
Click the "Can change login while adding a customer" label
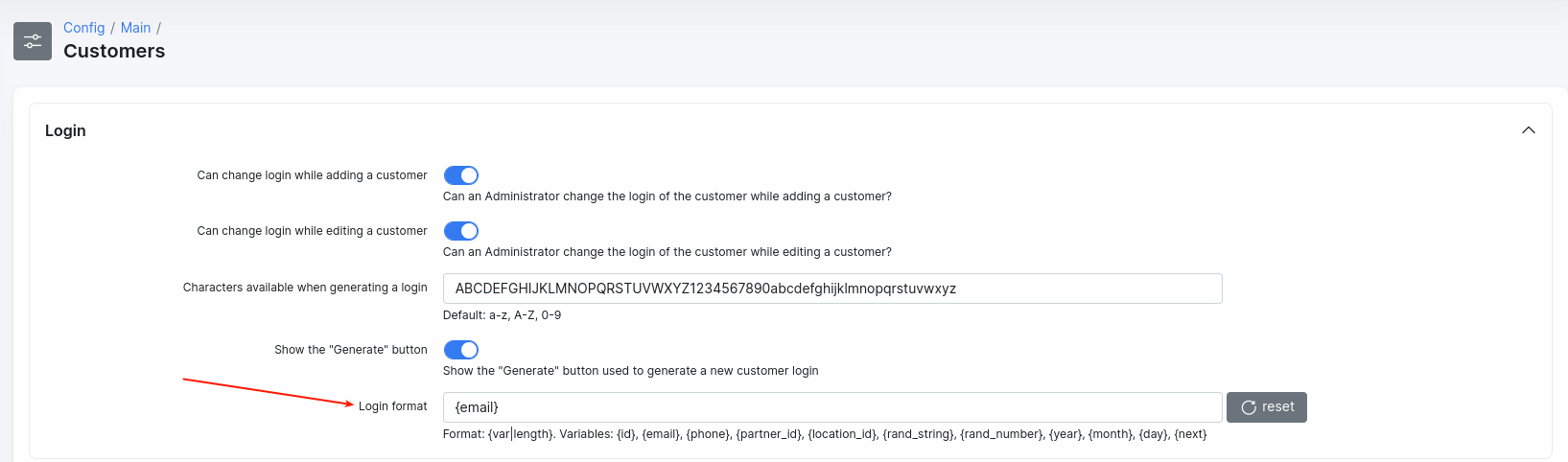click(312, 175)
